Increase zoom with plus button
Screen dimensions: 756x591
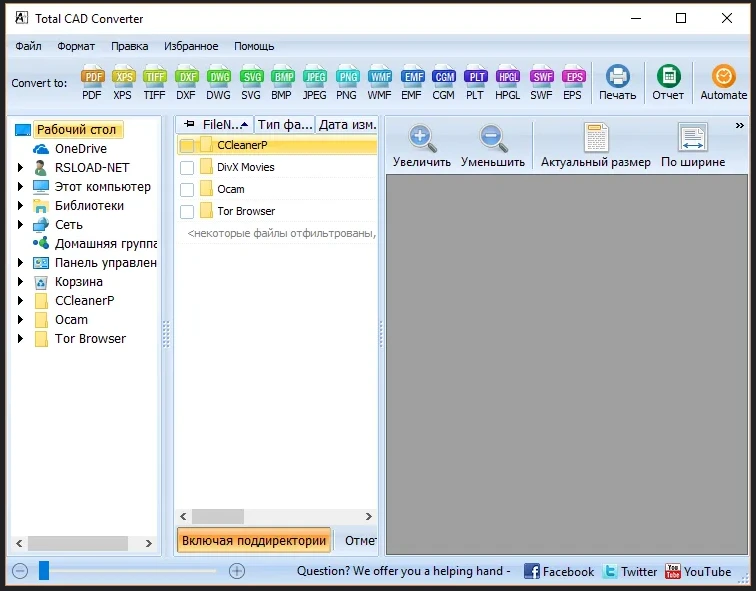(237, 571)
